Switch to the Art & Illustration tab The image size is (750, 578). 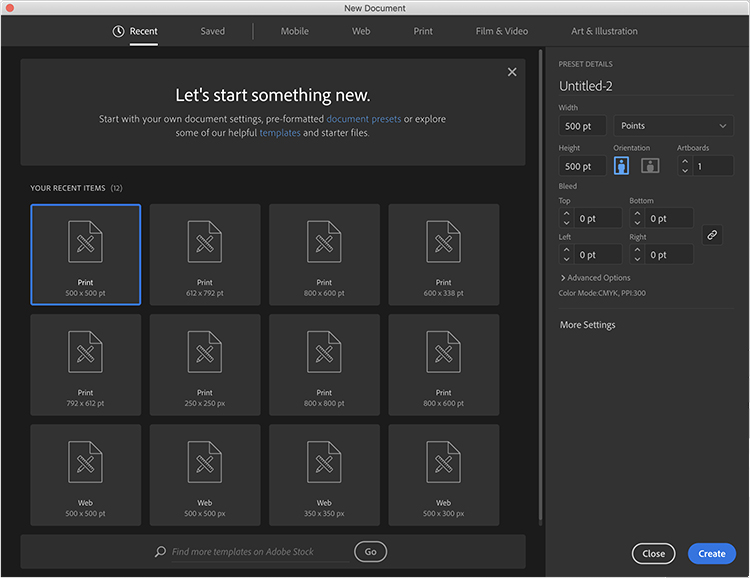[x=604, y=31]
